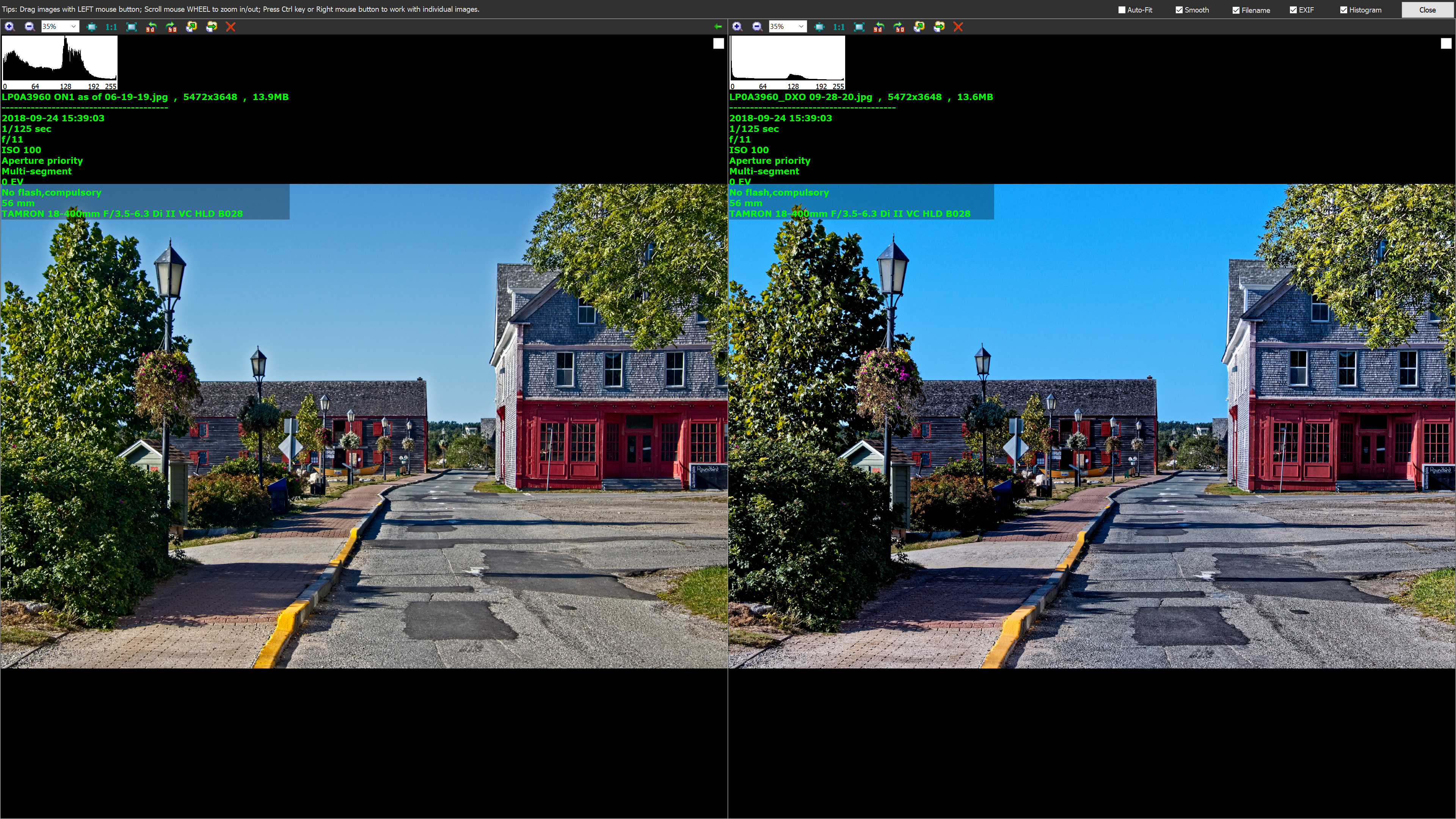Zoom in on the left image
Image resolution: width=1456 pixels, height=819 pixels.
[9, 27]
